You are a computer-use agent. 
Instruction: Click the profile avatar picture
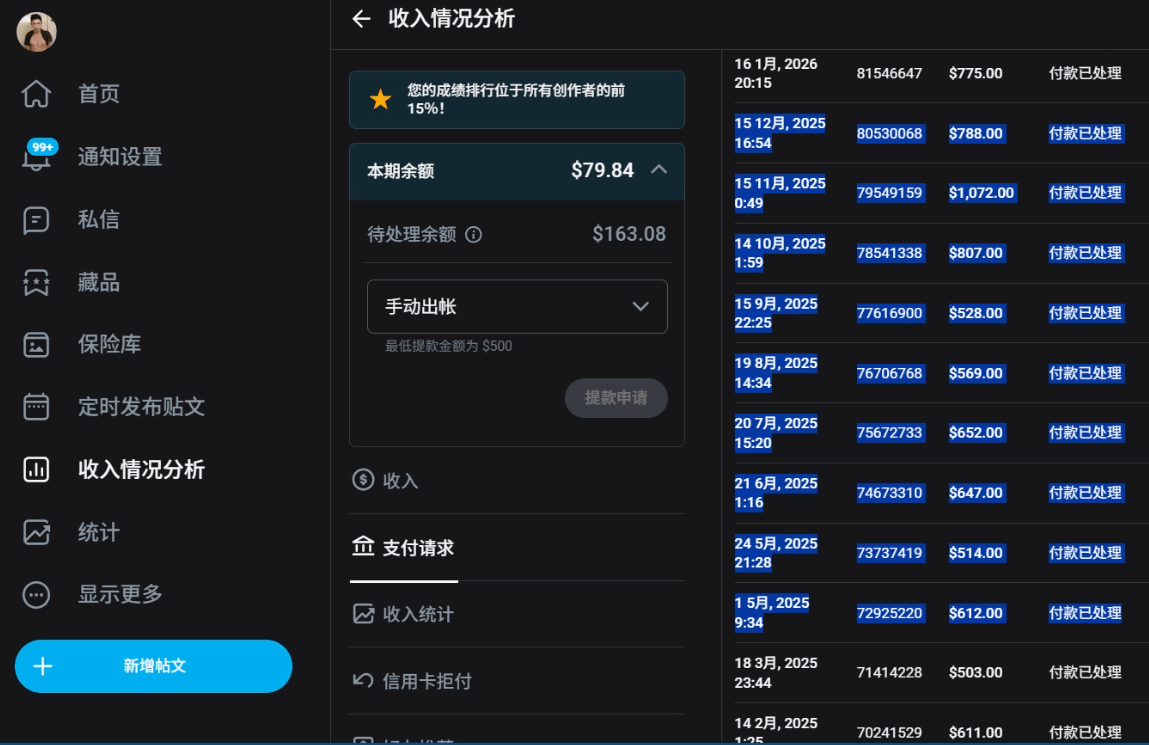pyautogui.click(x=37, y=32)
